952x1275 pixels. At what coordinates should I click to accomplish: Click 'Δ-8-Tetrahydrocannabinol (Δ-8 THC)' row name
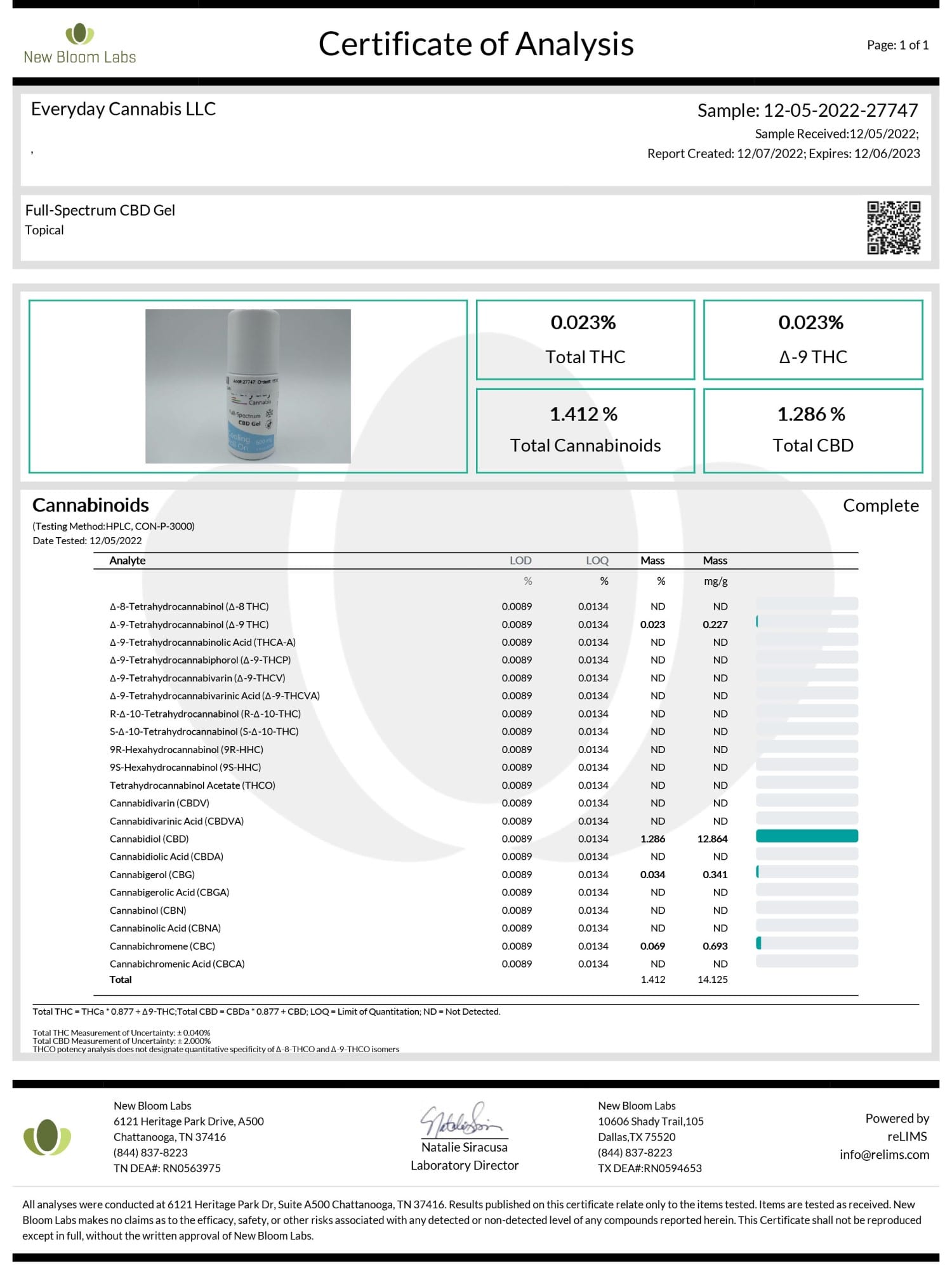[x=189, y=607]
